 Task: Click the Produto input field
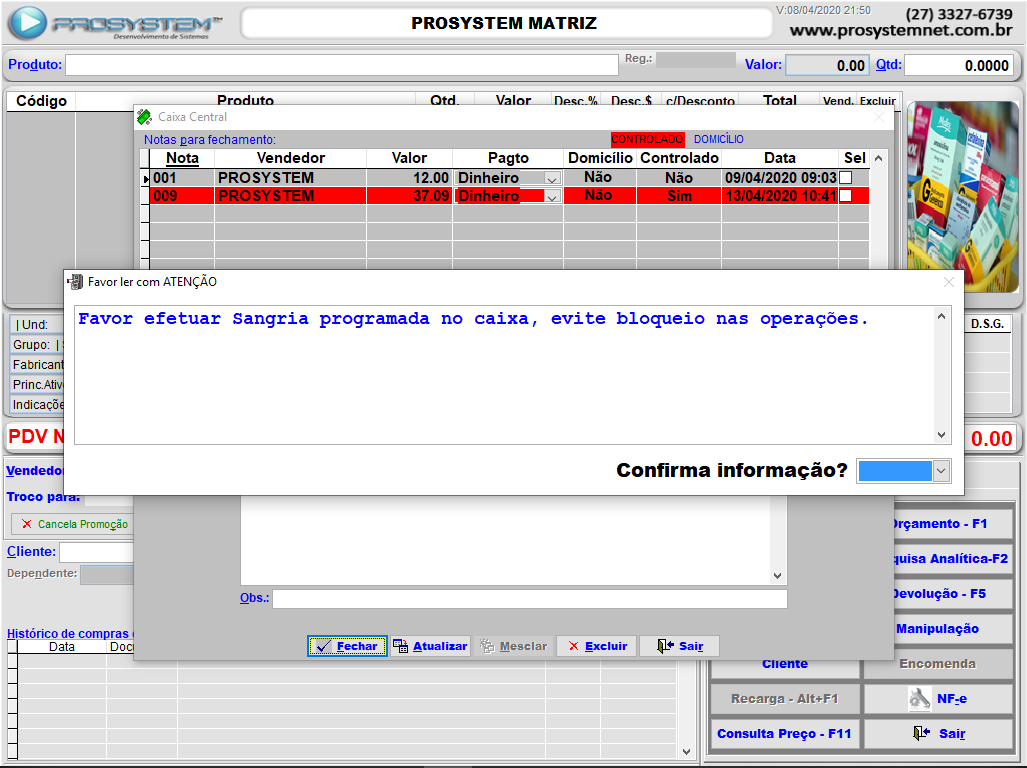tap(341, 65)
